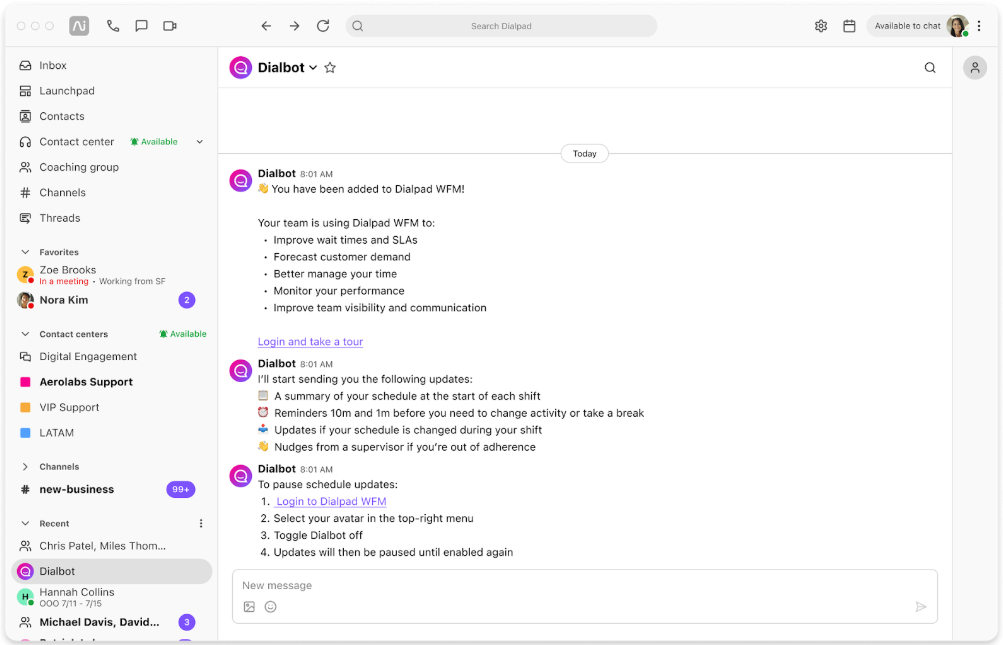Click the Available to chat status button
This screenshot has width=1003, height=645.
point(907,26)
